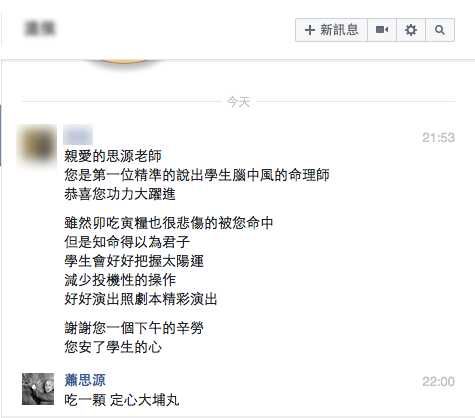Click the reply text 吃一顆 定心大埔丸
475x418 pixels.
click(x=122, y=400)
